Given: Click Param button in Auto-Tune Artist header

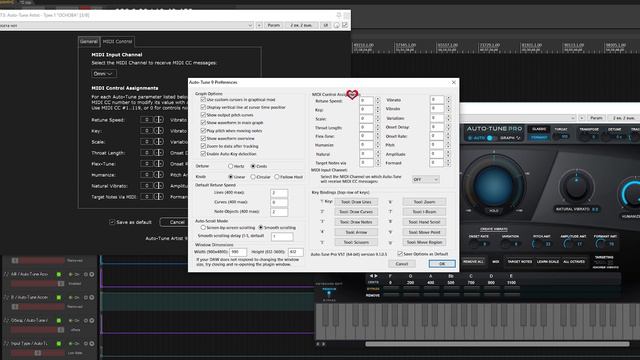Looking at the screenshot, I should pos(274,25).
